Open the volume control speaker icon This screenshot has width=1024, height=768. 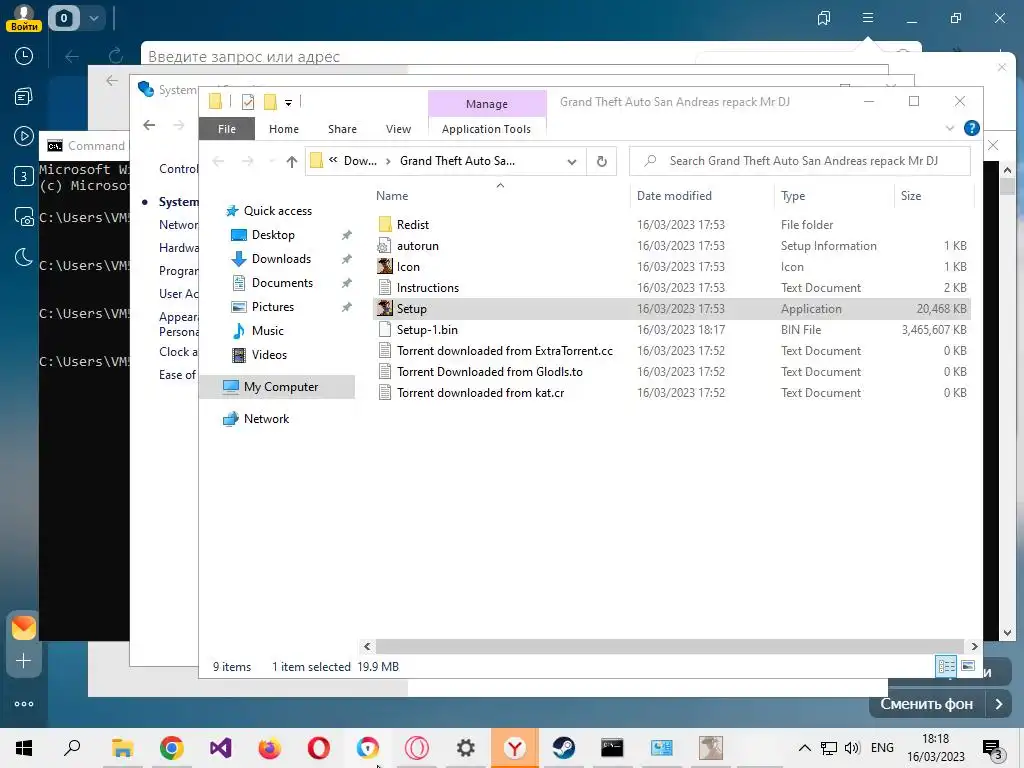(852, 748)
